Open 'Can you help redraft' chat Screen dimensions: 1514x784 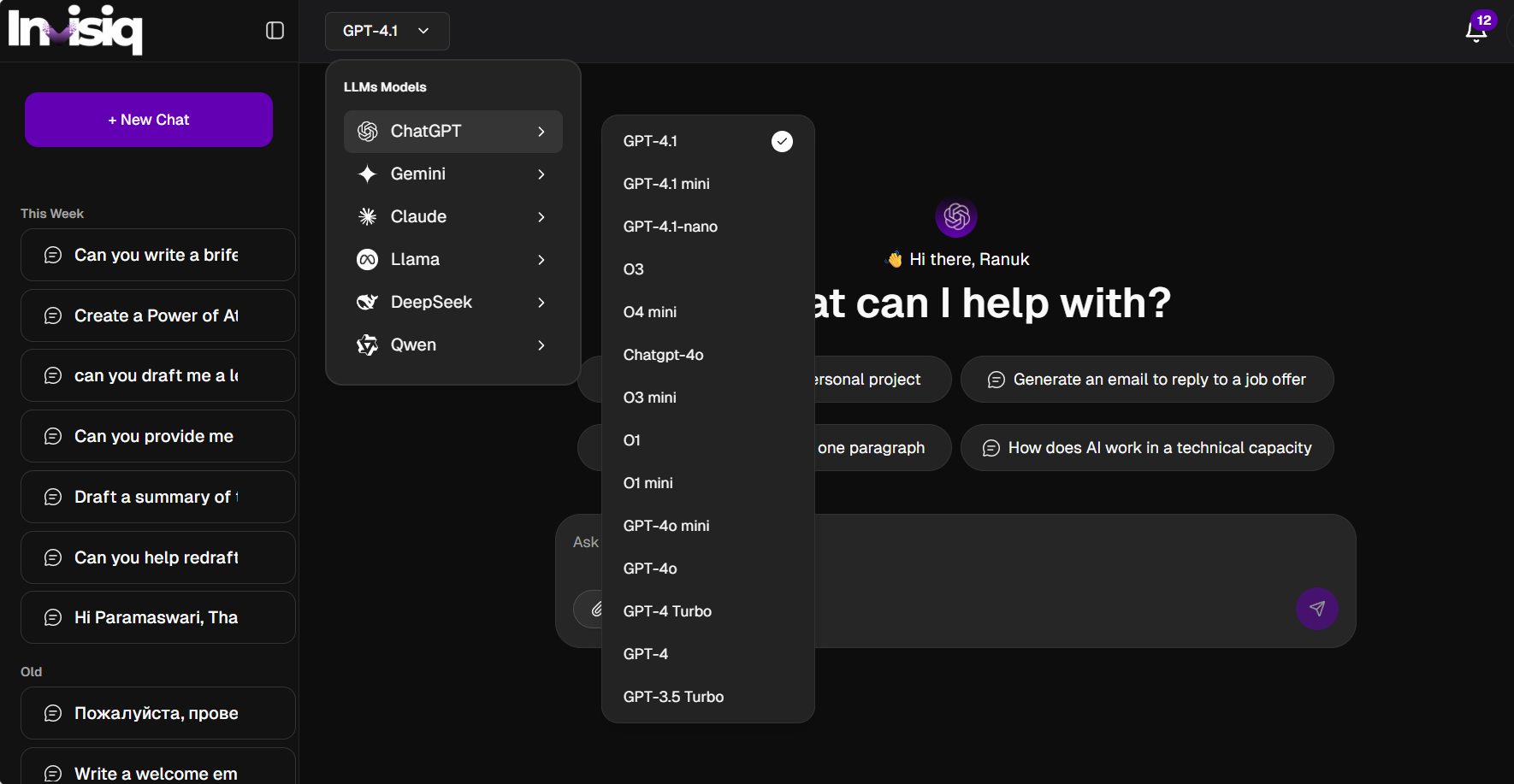point(158,557)
